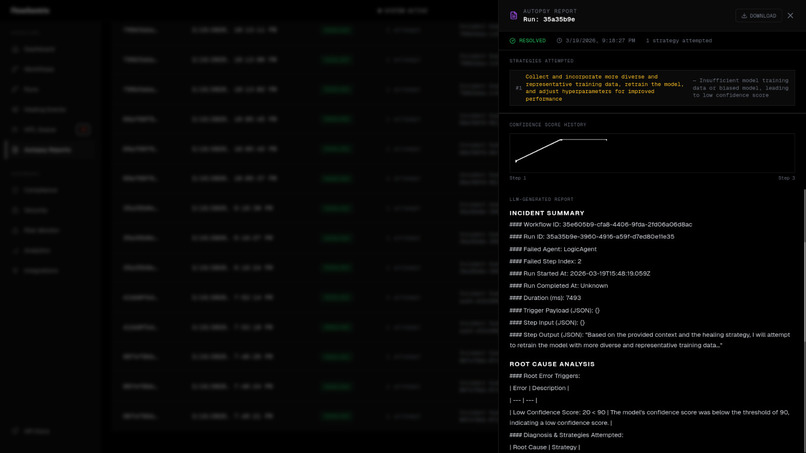Download the autopsy report

click(x=758, y=16)
